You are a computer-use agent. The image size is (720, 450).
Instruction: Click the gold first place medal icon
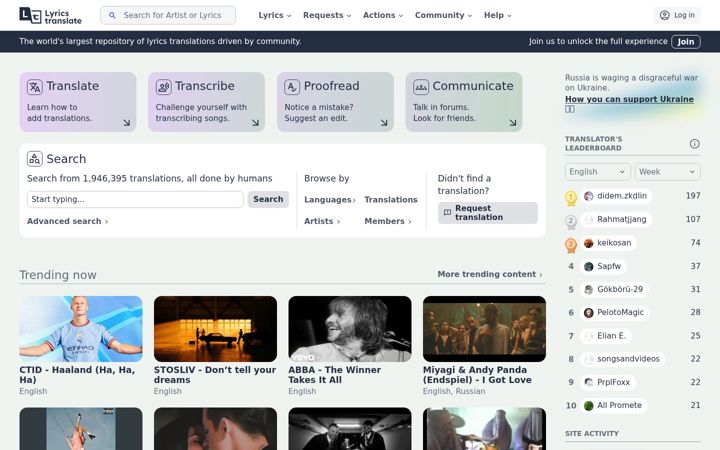pyautogui.click(x=571, y=198)
